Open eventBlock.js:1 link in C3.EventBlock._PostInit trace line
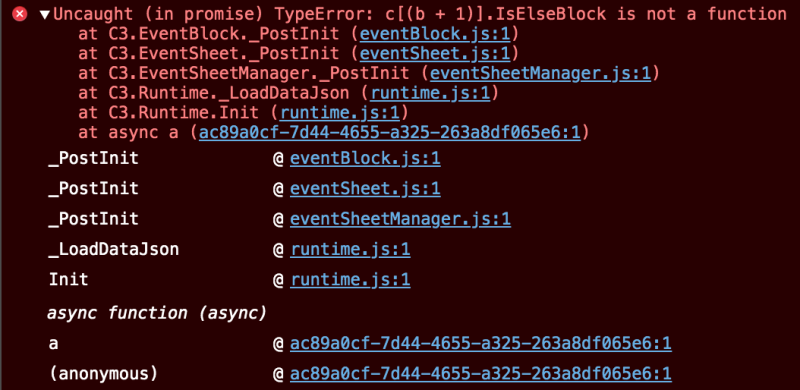 [x=435, y=34]
